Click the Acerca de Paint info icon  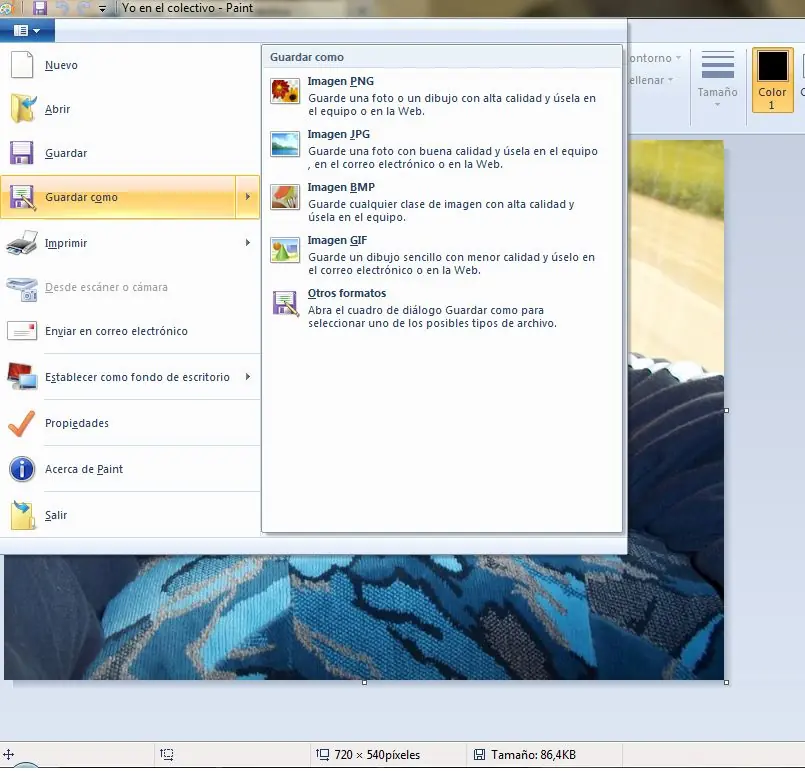coord(22,469)
